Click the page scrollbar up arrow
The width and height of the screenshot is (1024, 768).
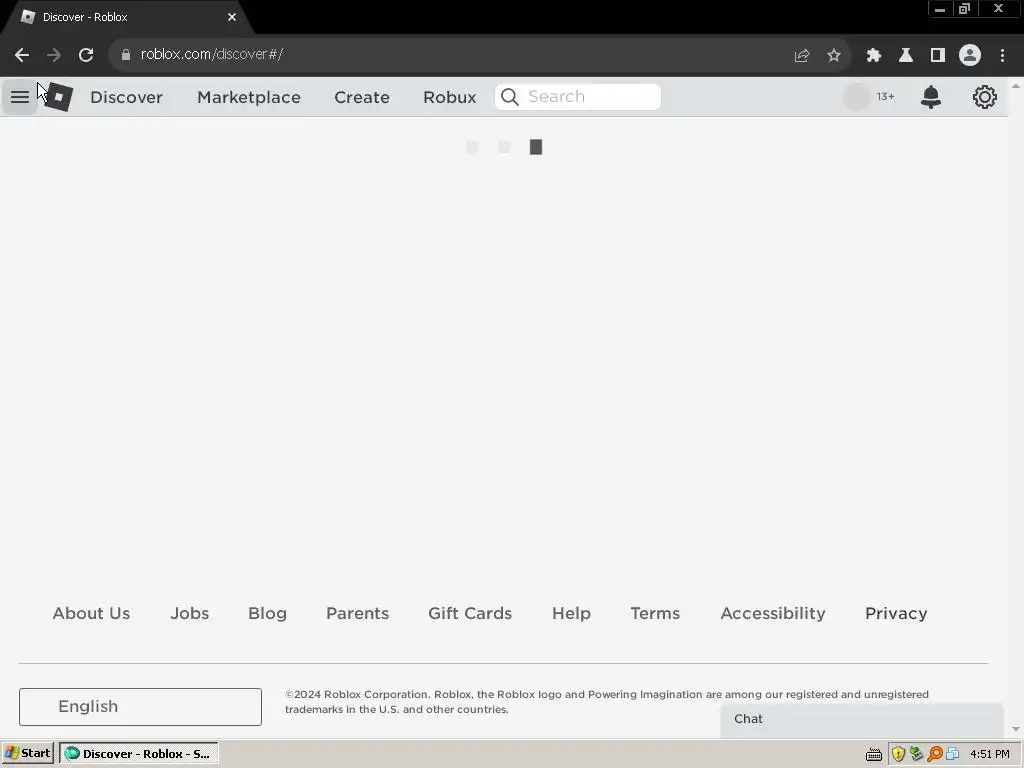1016,86
